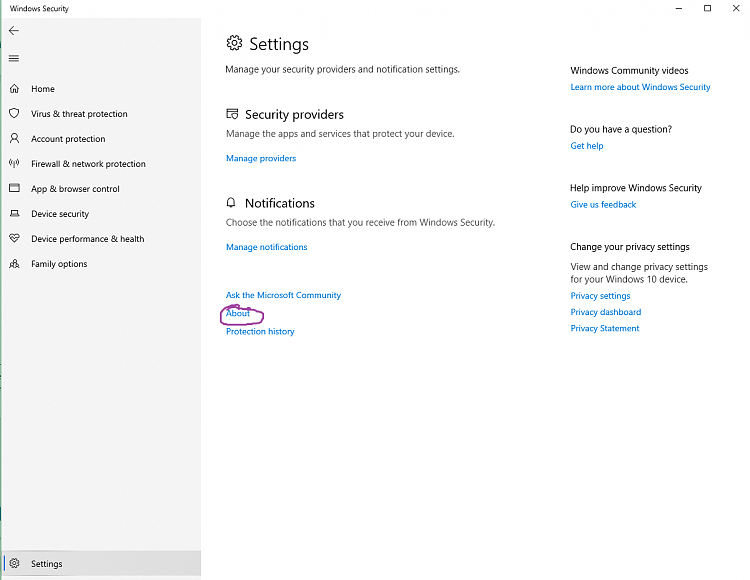Click the Windows Community videos heading
The image size is (750, 580).
(629, 70)
